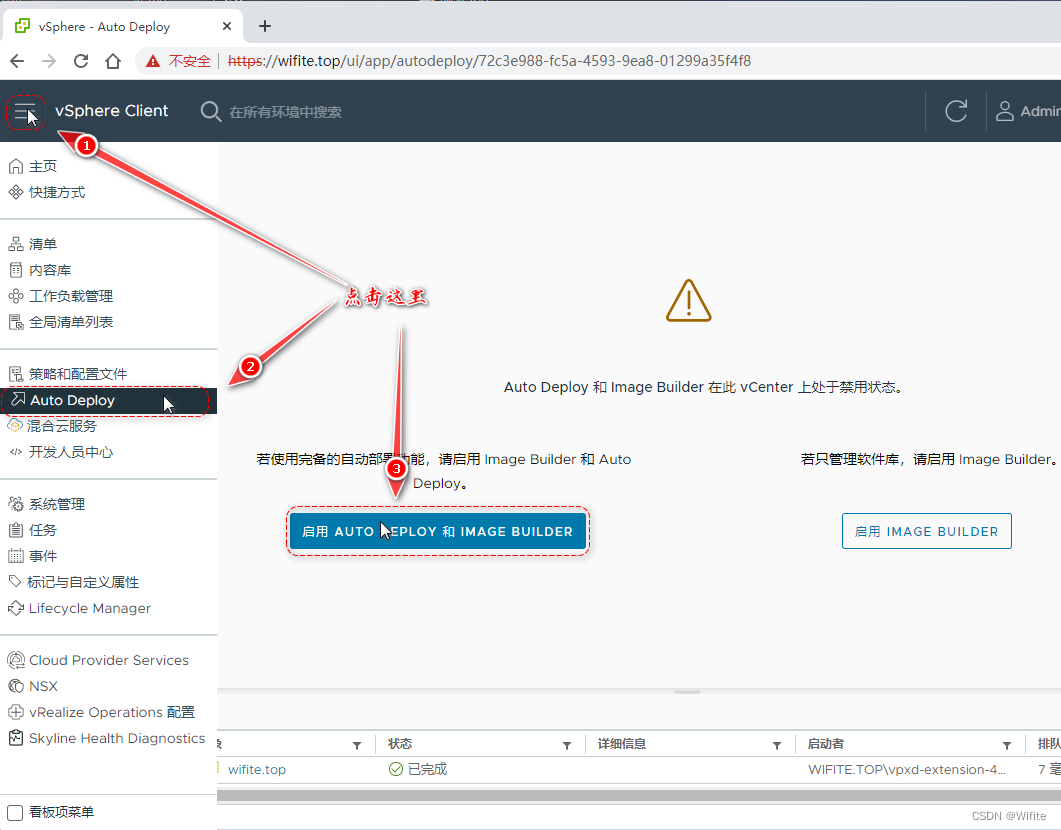Open the Admin user account icon

click(1005, 111)
